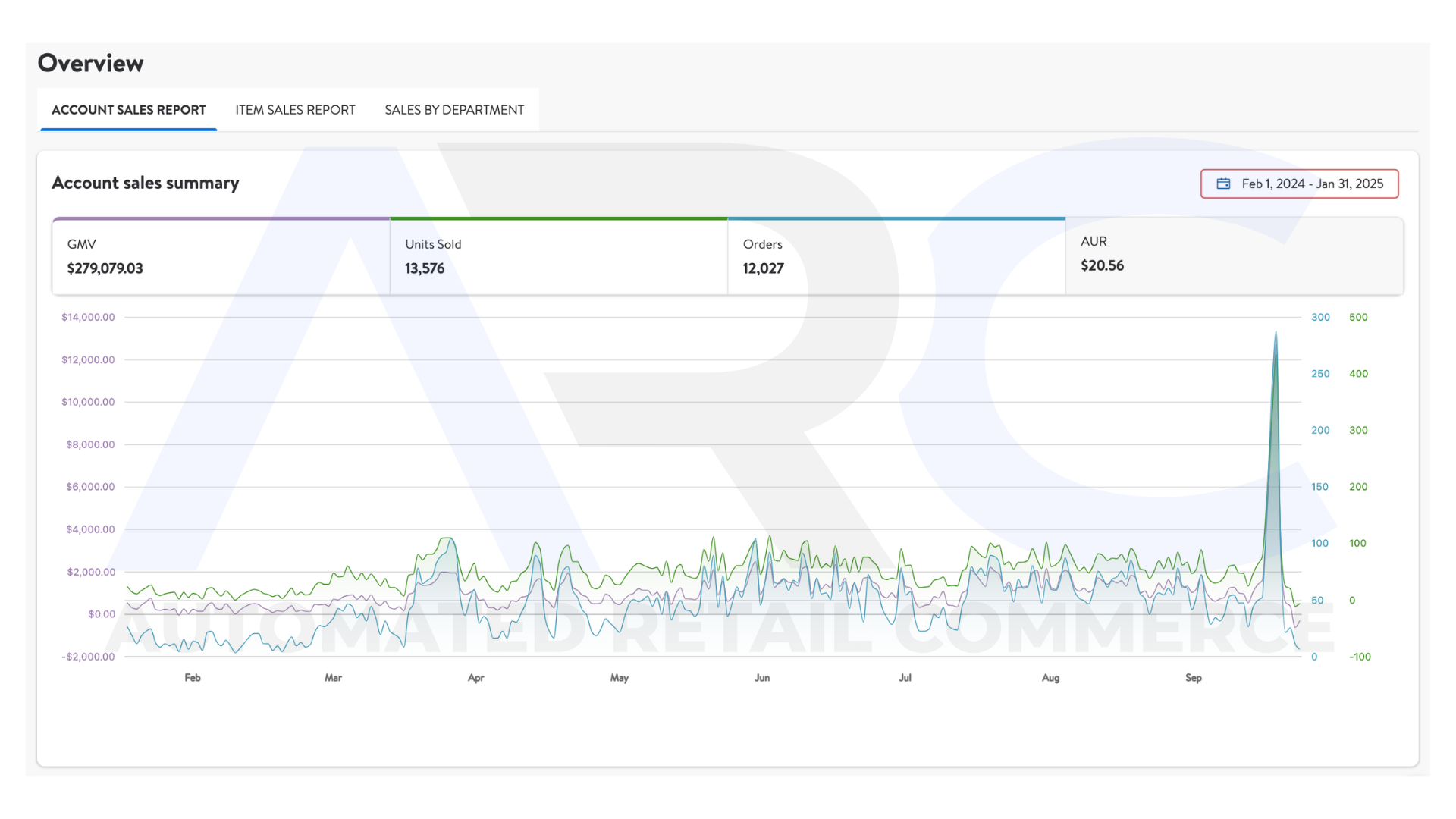The image size is (1456, 819).
Task: Click the Account sales summary heading
Action: (146, 183)
